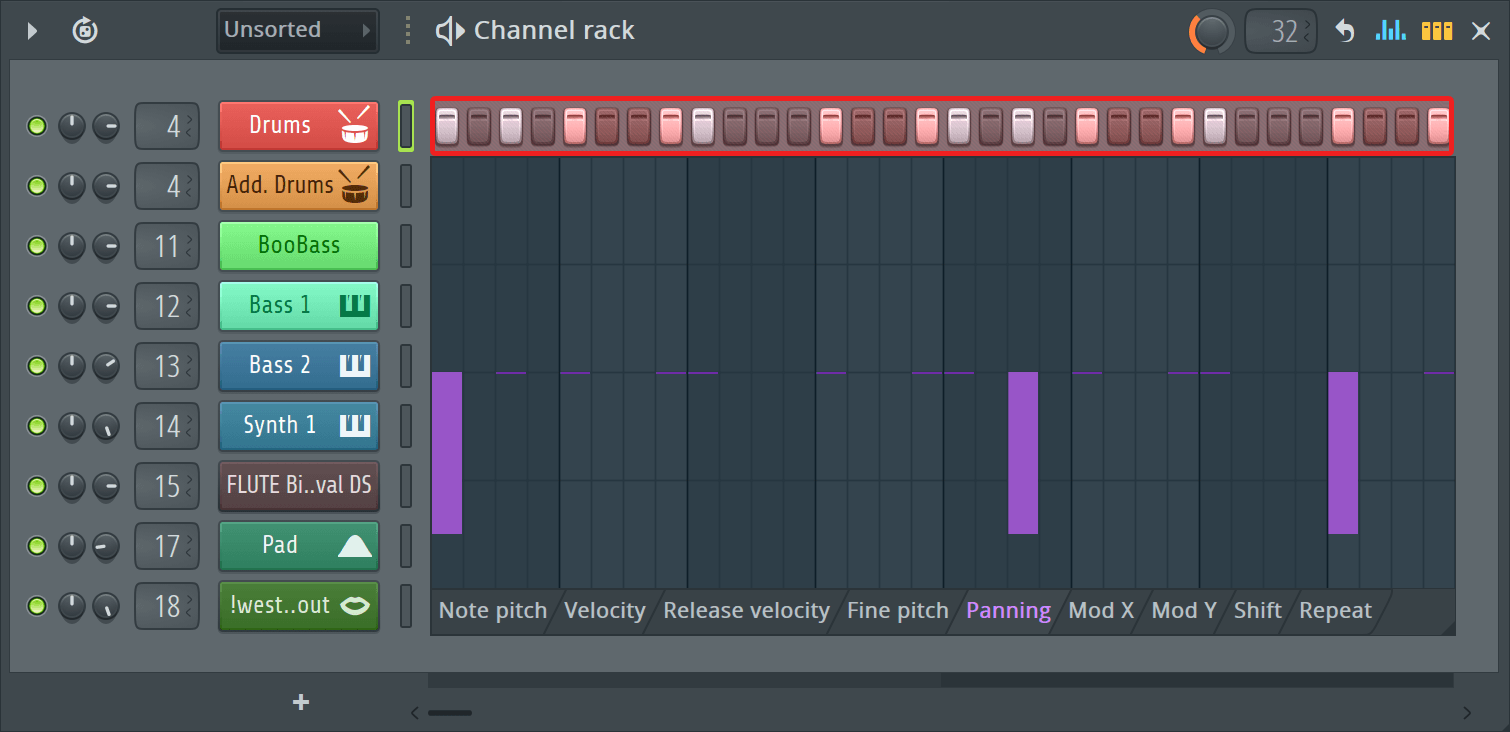Image resolution: width=1510 pixels, height=732 pixels.
Task: Switch to the Mod X tab
Action: tap(1101, 611)
